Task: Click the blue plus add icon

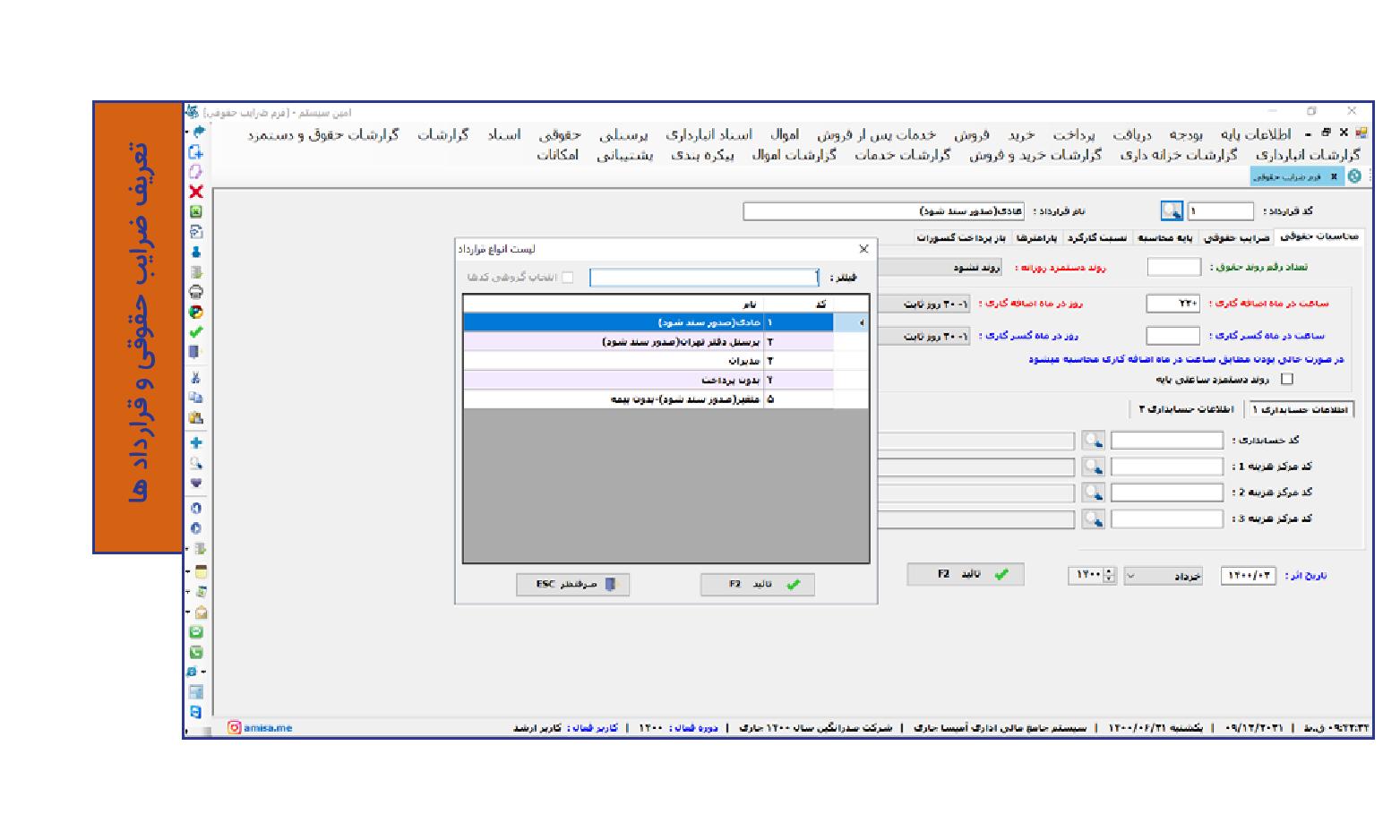Action: point(196,442)
